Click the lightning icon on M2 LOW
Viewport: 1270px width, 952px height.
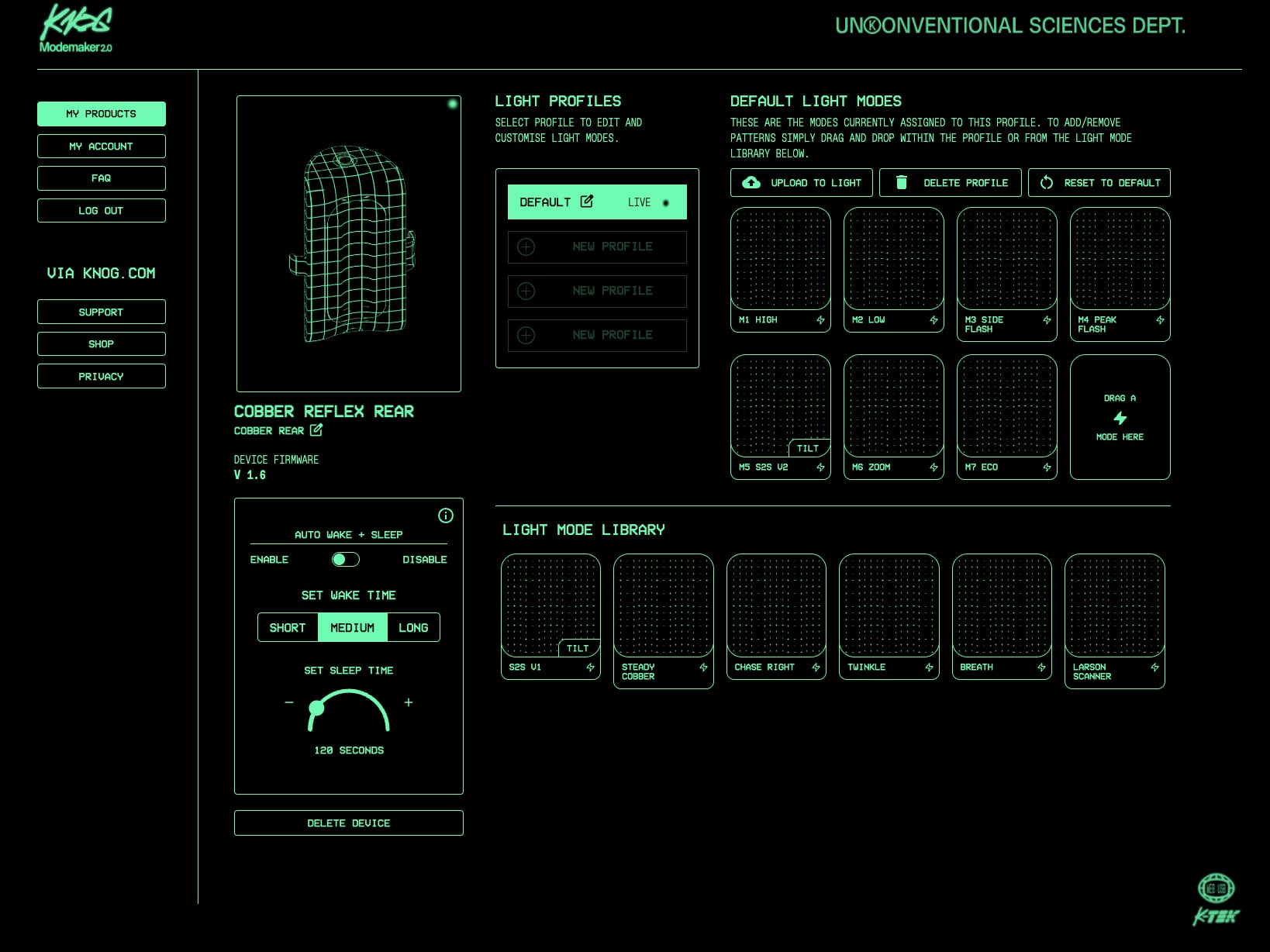(934, 320)
